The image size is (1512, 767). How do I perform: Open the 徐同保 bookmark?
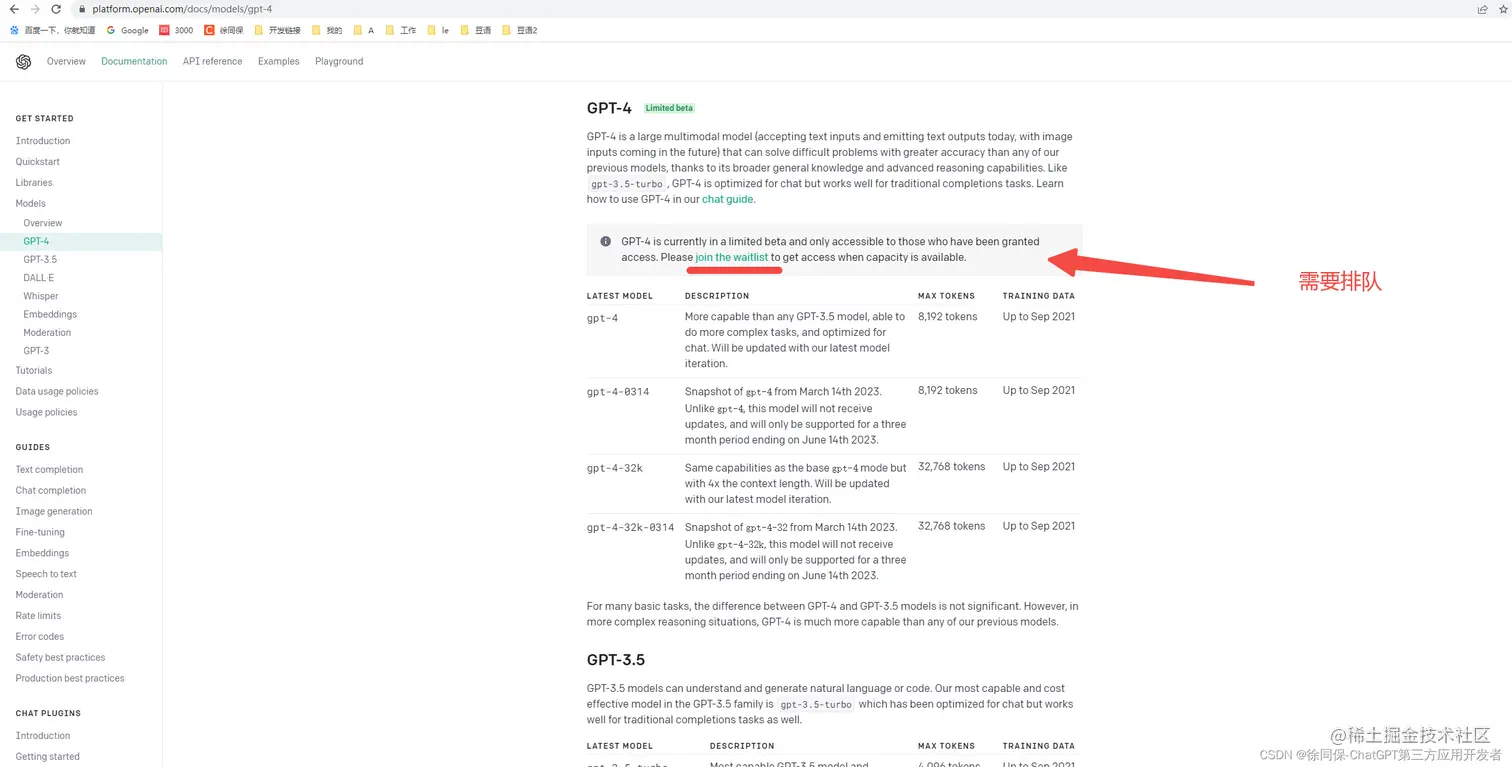point(224,30)
